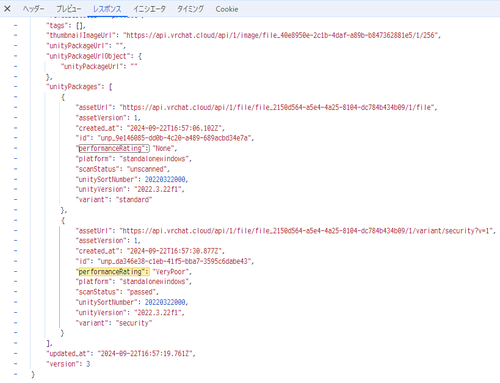The image size is (500, 383).
Task: Click the fold marker on the tags line
Action: [15, 25]
